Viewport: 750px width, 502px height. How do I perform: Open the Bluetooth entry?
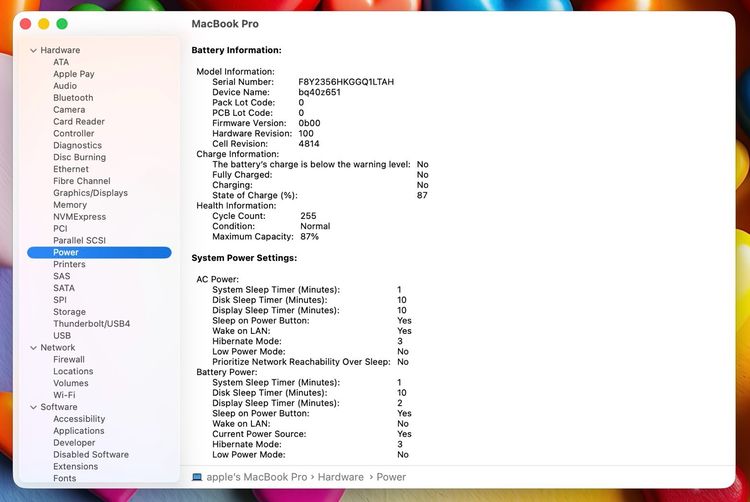click(x=73, y=98)
